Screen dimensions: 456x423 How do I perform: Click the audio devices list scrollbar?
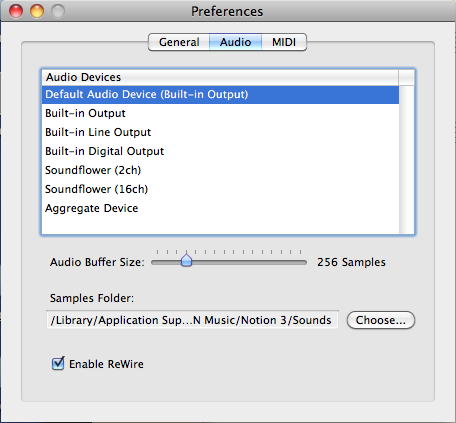[x=406, y=160]
